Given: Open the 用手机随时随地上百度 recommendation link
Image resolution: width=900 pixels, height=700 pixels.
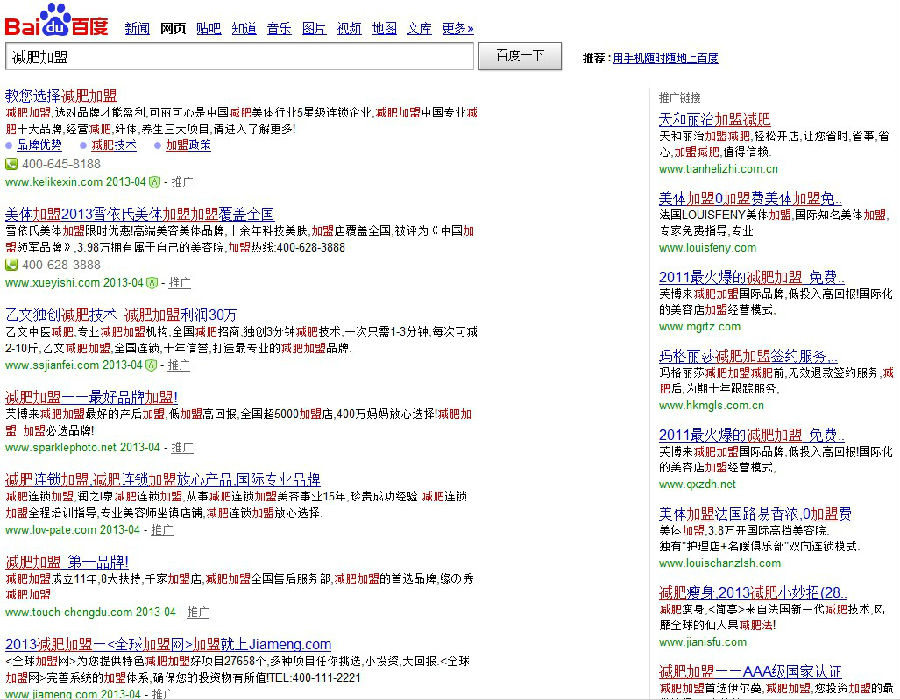Looking at the screenshot, I should (665, 58).
